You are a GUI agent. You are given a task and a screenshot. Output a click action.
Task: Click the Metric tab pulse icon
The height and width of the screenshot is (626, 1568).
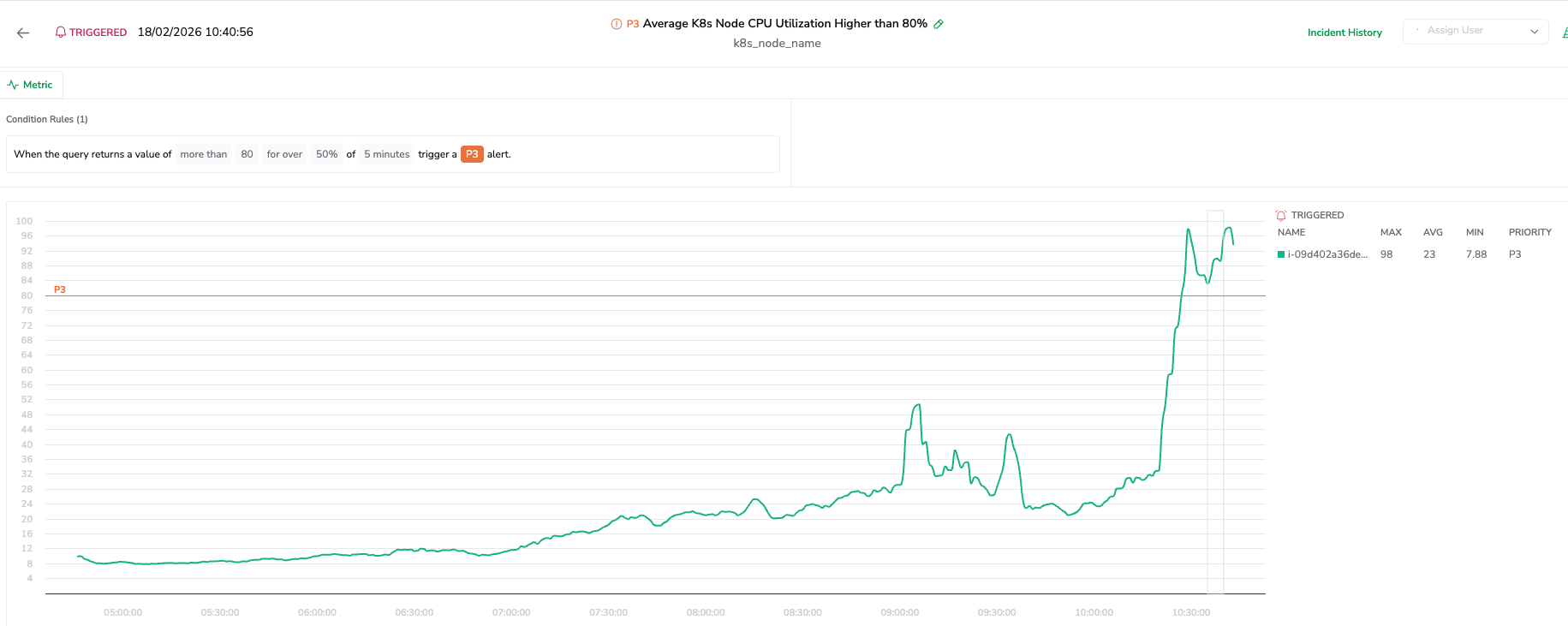[x=14, y=85]
